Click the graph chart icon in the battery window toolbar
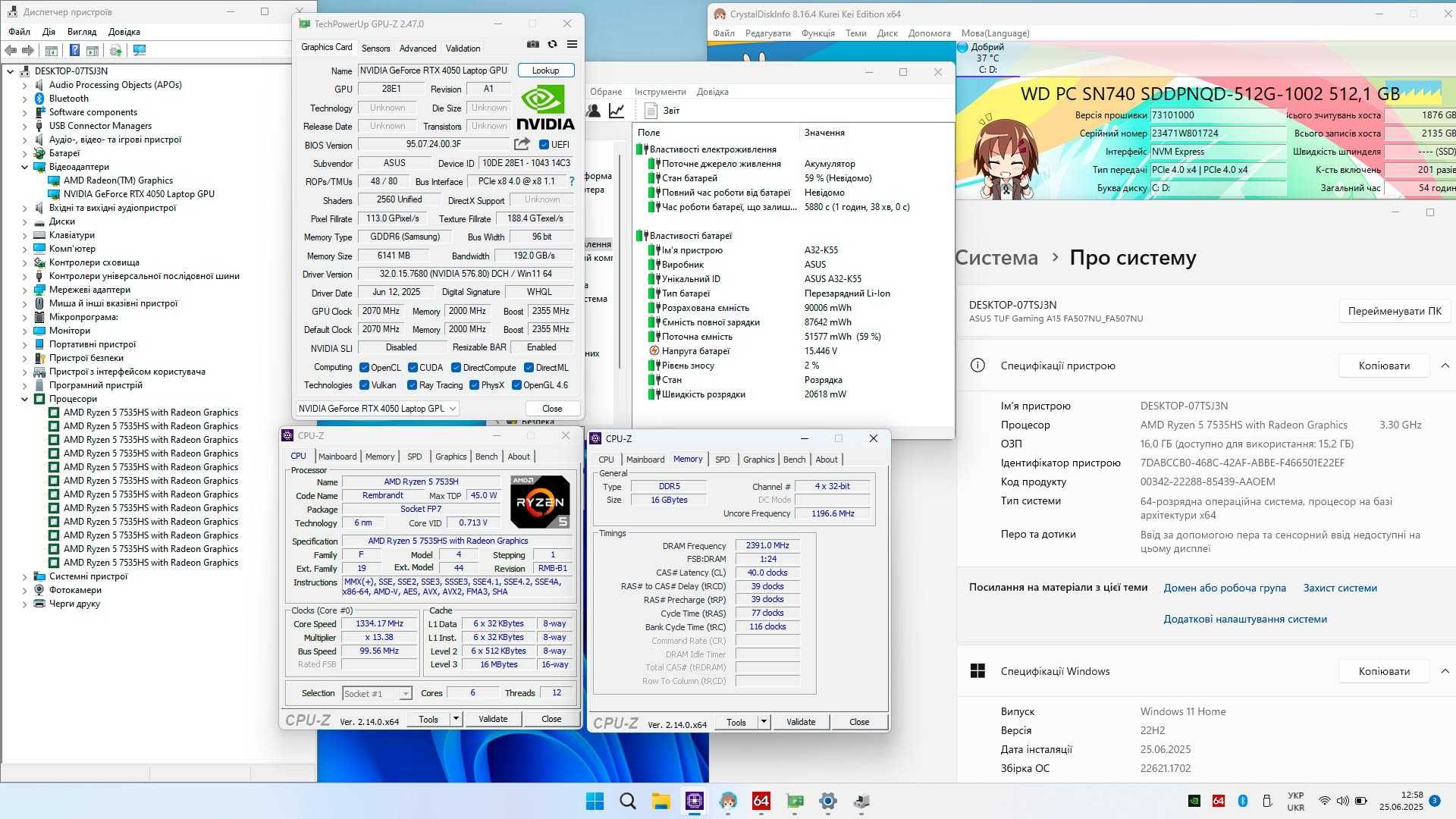This screenshot has width=1456, height=819. [x=617, y=111]
